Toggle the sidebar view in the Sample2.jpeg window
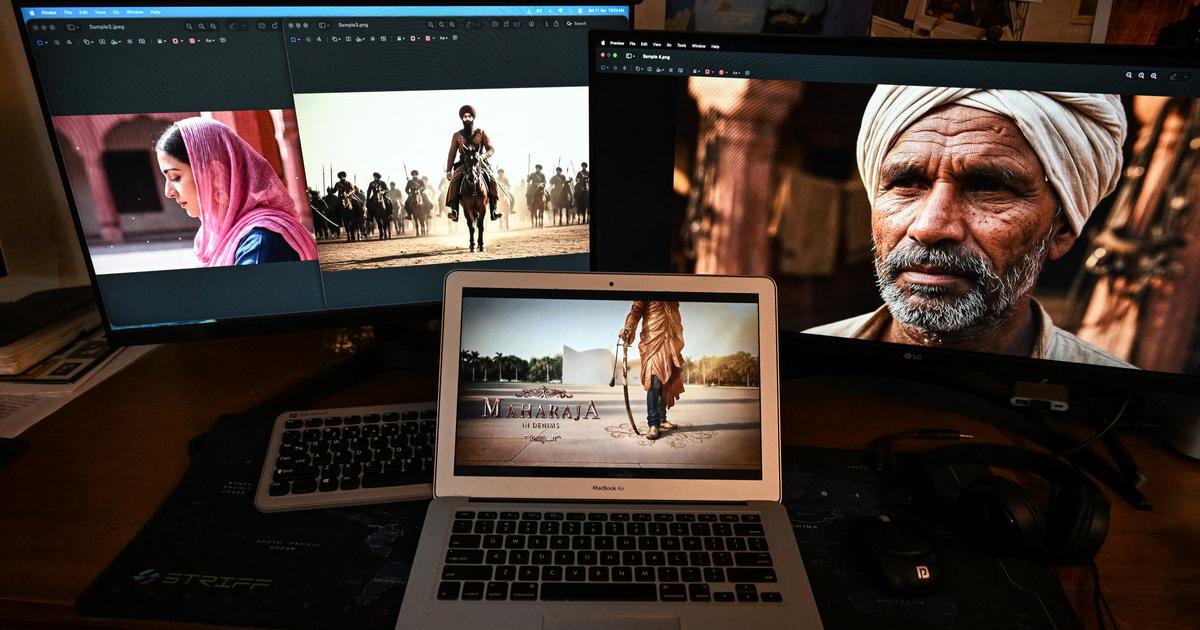Screen dimensions: 1200x630 (72, 27)
